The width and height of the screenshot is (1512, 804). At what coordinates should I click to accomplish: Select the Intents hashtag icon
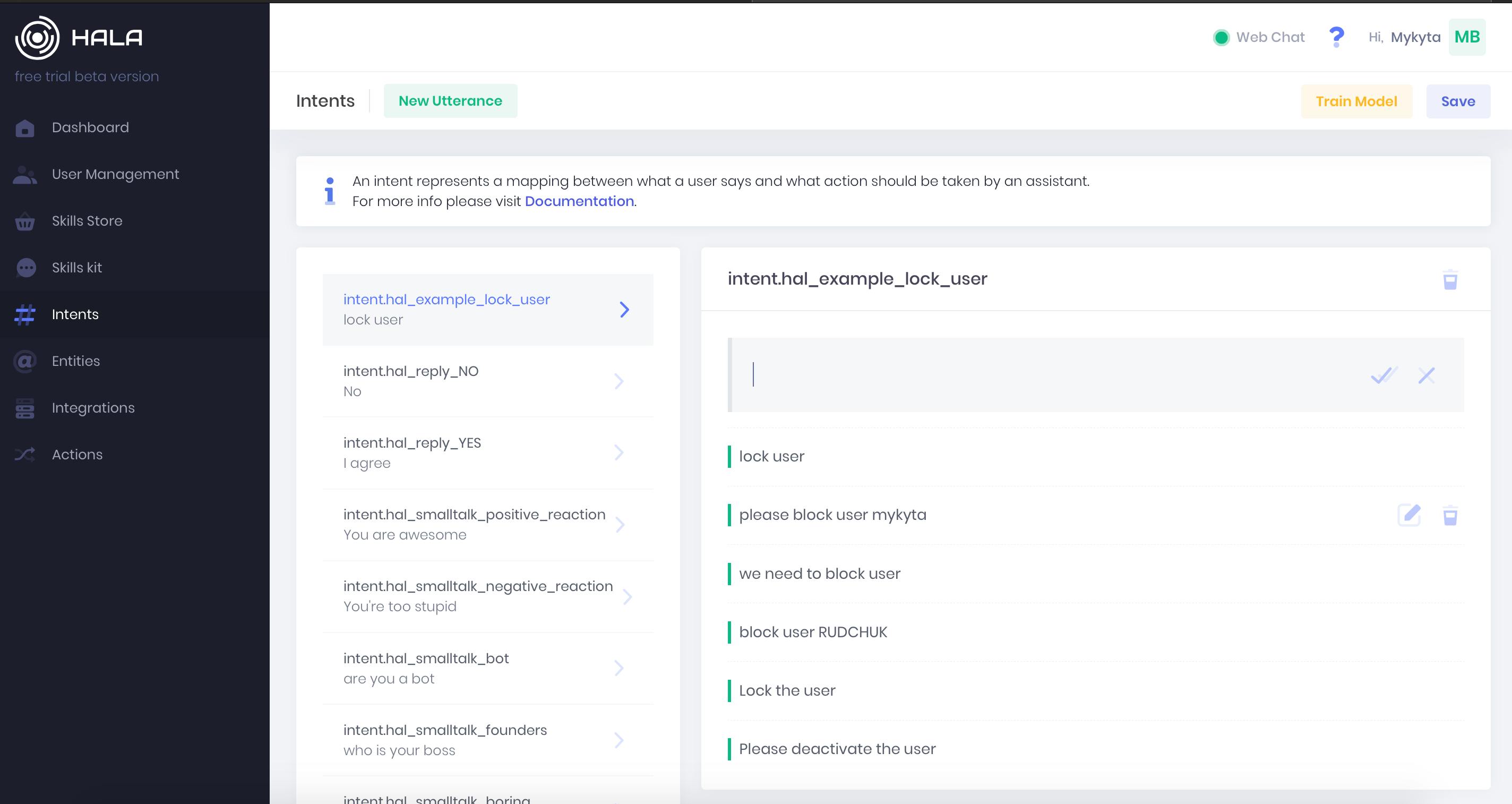pyautogui.click(x=24, y=314)
